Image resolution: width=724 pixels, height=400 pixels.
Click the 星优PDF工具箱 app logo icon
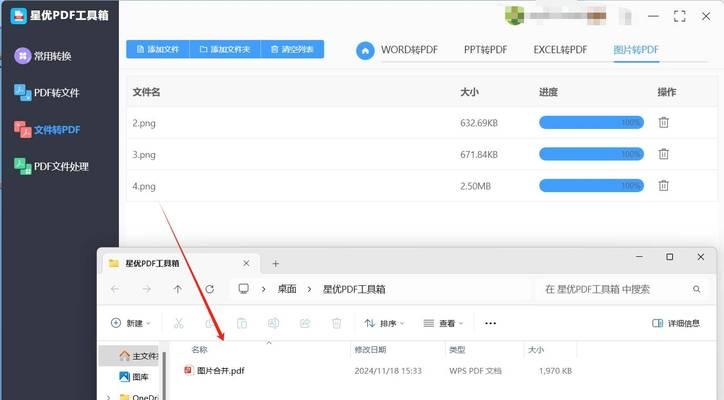(18, 16)
